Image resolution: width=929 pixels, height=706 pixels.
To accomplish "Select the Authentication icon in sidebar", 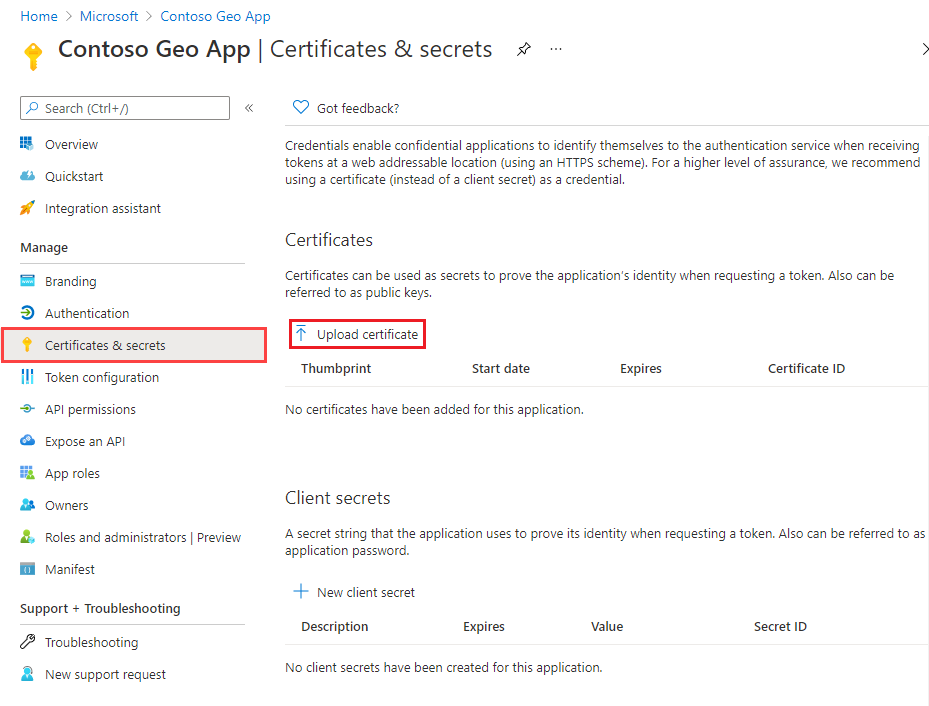I will (27, 313).
